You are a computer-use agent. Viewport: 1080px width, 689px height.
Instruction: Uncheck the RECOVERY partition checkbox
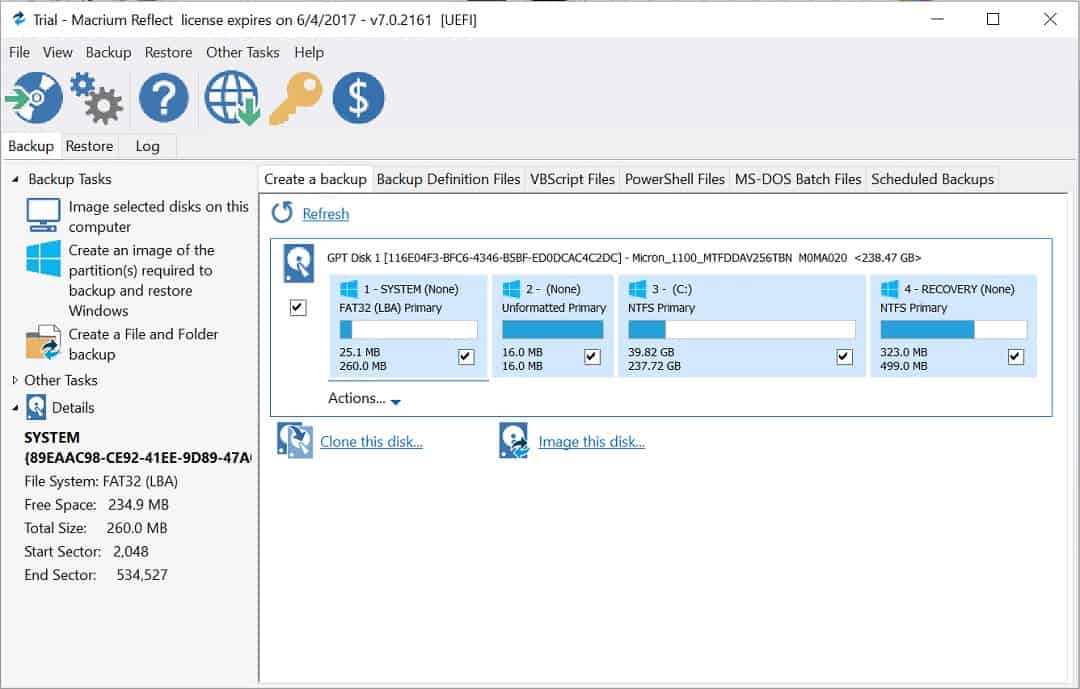[1016, 356]
